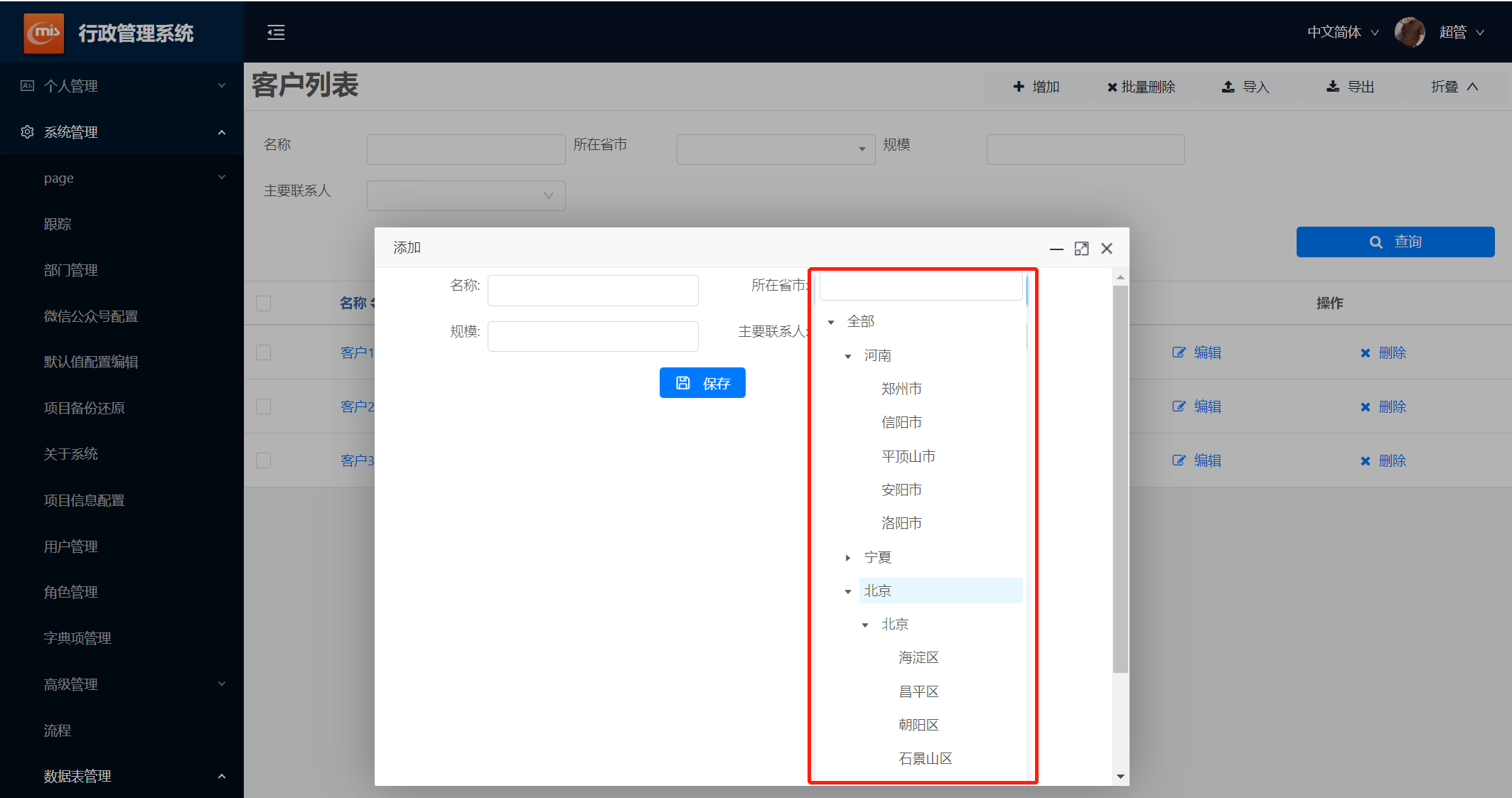Click the edit icon for 客户1 row
The height and width of the screenshot is (798, 1512).
[1179, 352]
